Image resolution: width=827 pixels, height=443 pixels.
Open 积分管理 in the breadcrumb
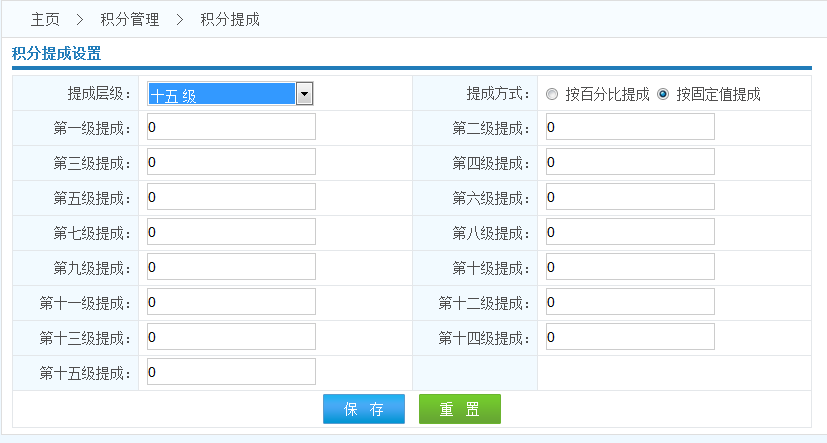pyautogui.click(x=130, y=19)
